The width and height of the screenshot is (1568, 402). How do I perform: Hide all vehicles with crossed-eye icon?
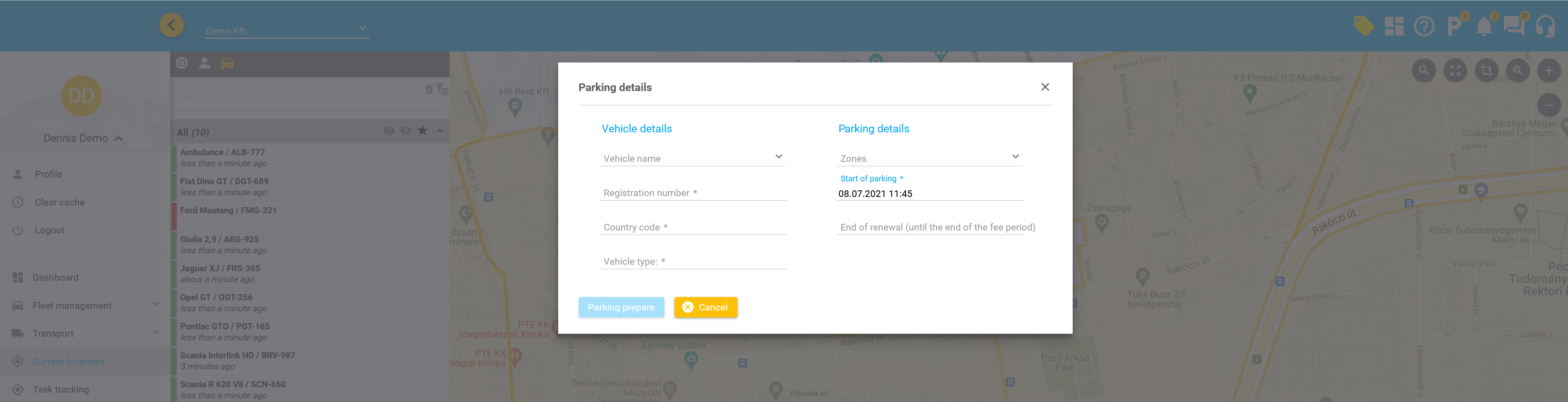pyautogui.click(x=405, y=131)
